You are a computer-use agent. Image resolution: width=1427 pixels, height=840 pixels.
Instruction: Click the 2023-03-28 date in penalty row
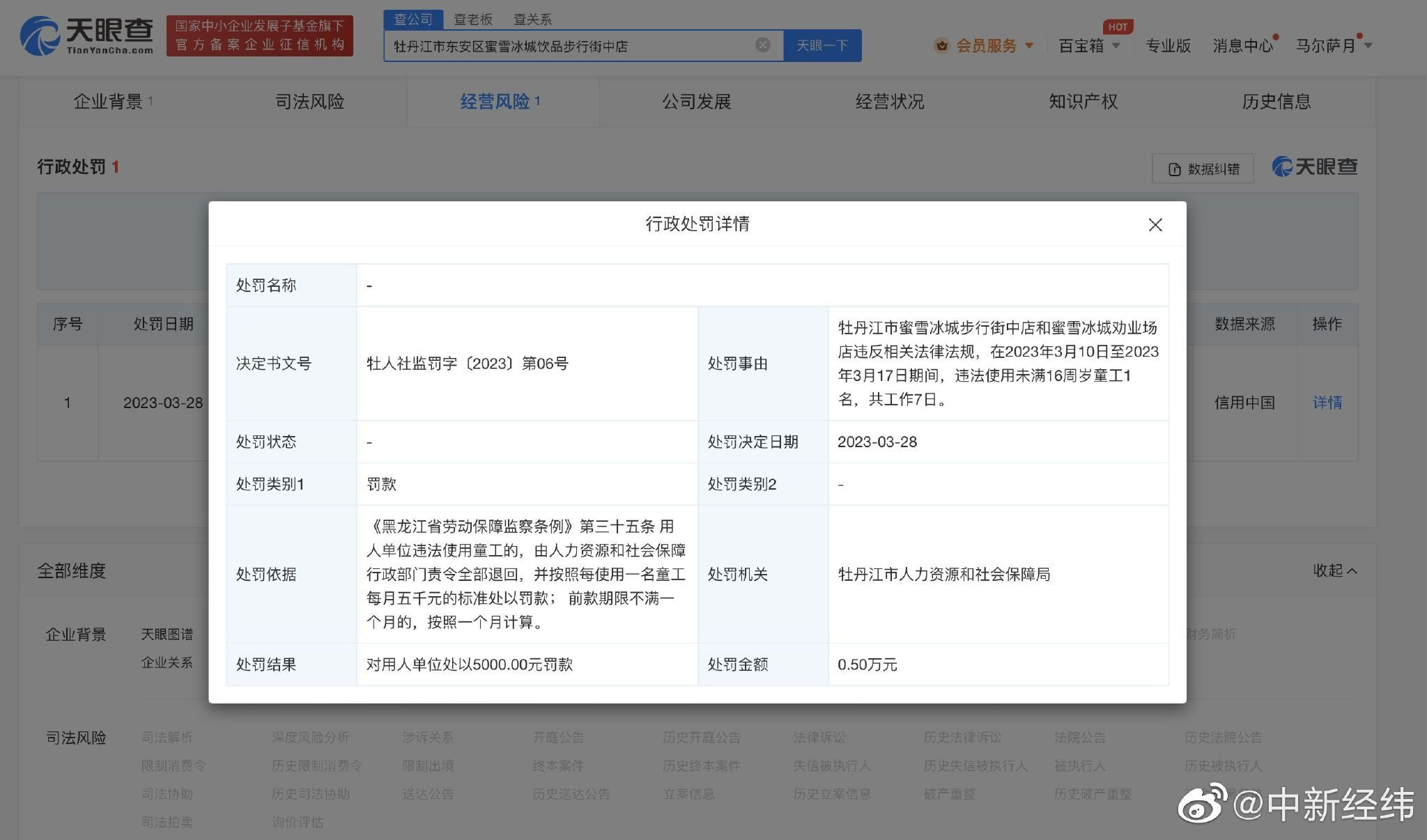tap(163, 403)
